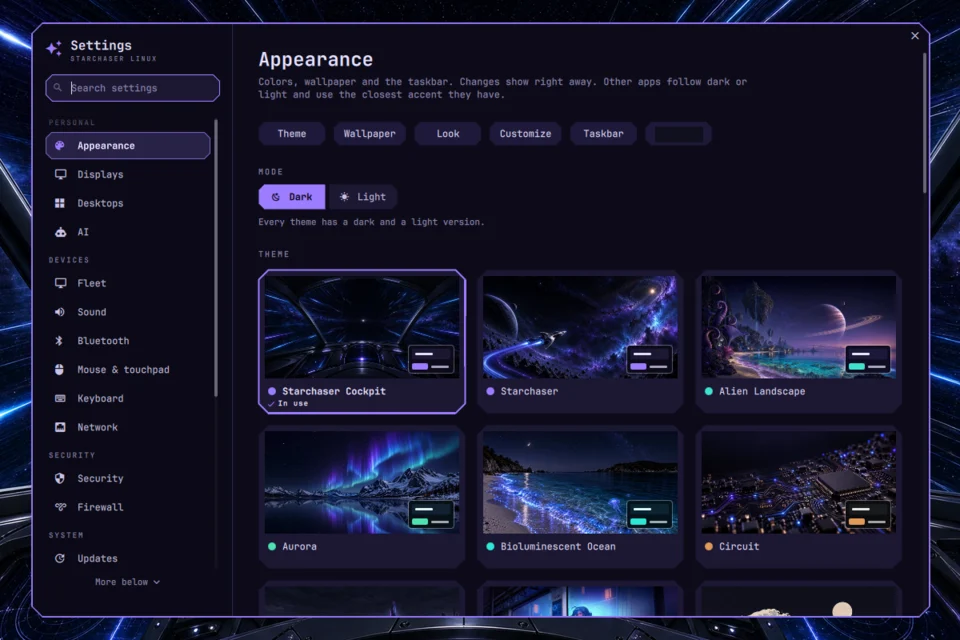Click the AI robot icon

coord(60,232)
